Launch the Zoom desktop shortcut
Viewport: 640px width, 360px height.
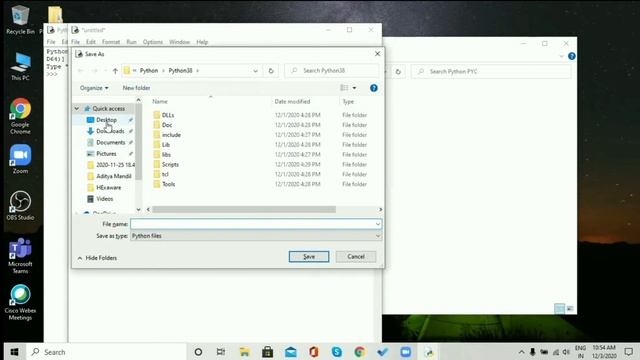[x=20, y=159]
